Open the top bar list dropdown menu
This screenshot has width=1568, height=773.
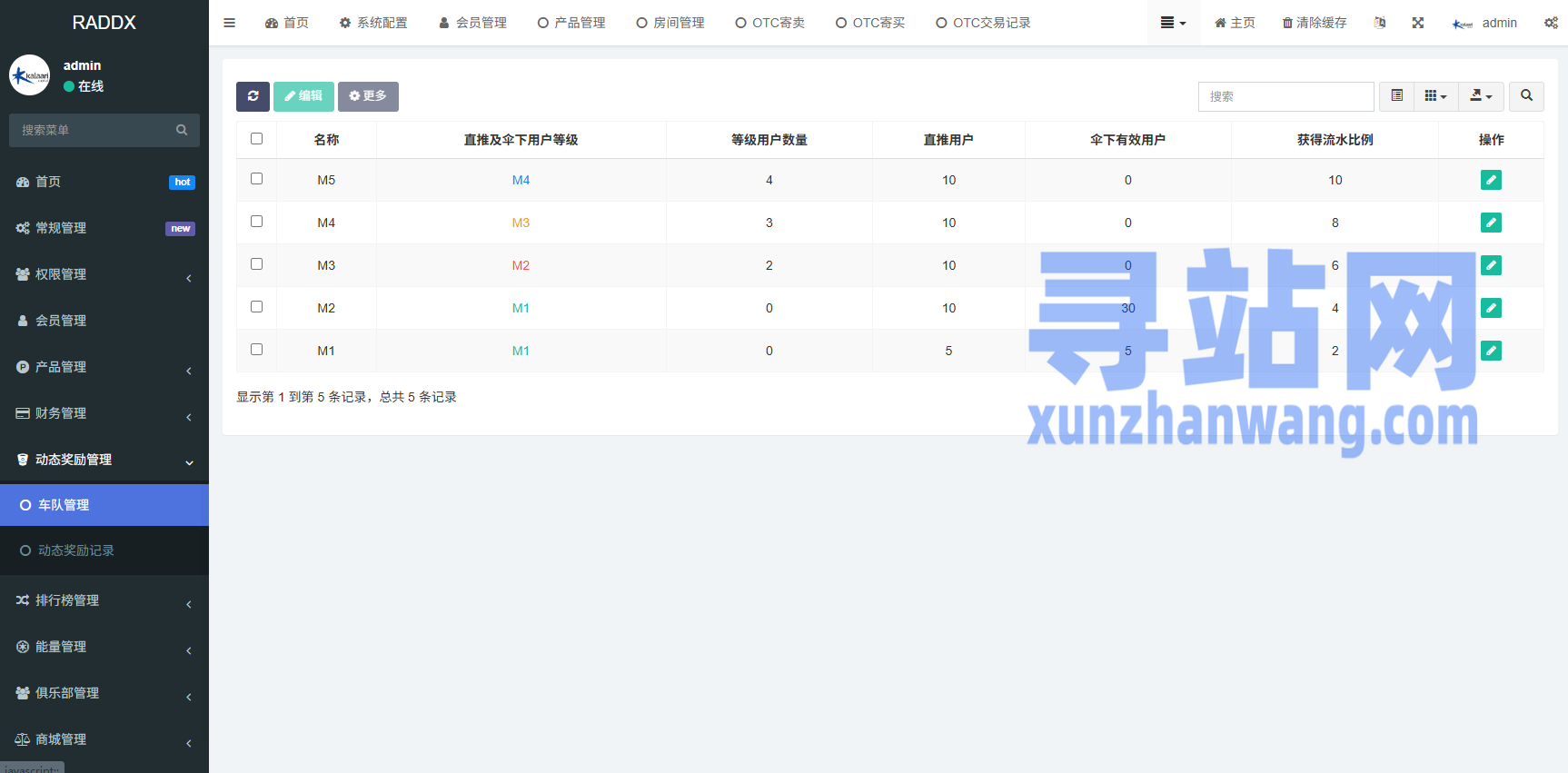1173,23
